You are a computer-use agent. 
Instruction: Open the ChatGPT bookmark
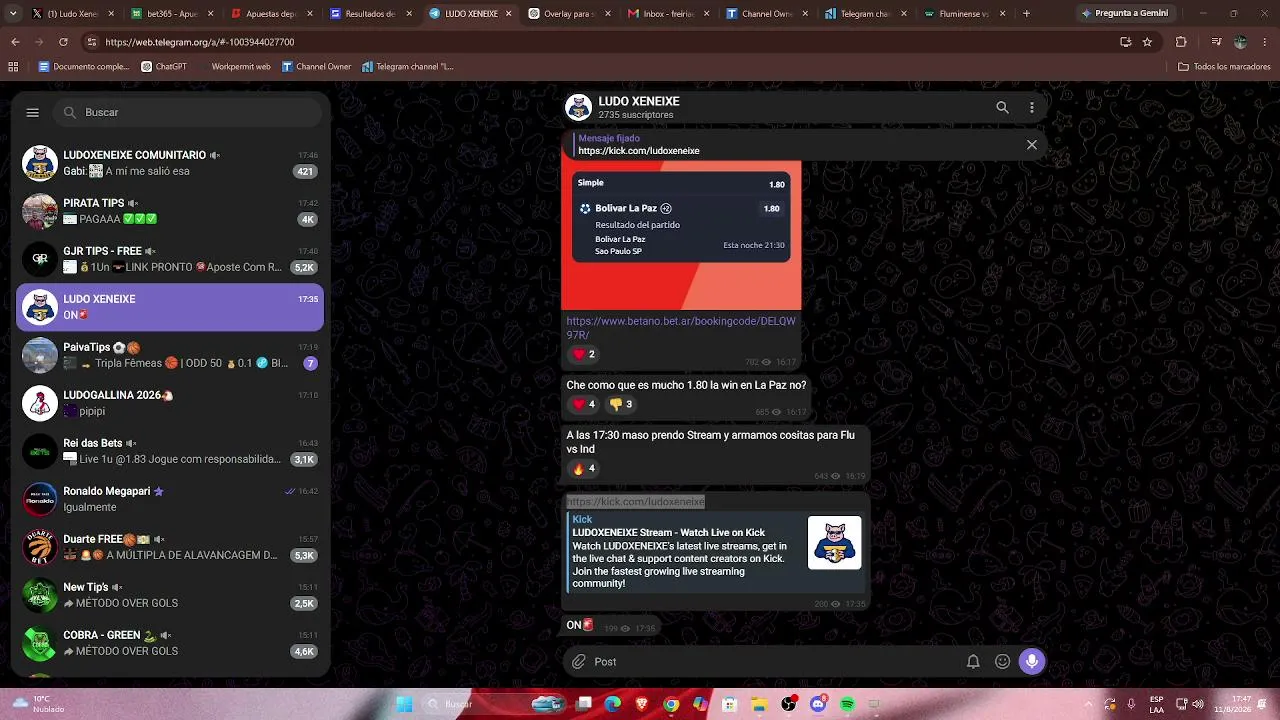[x=164, y=67]
